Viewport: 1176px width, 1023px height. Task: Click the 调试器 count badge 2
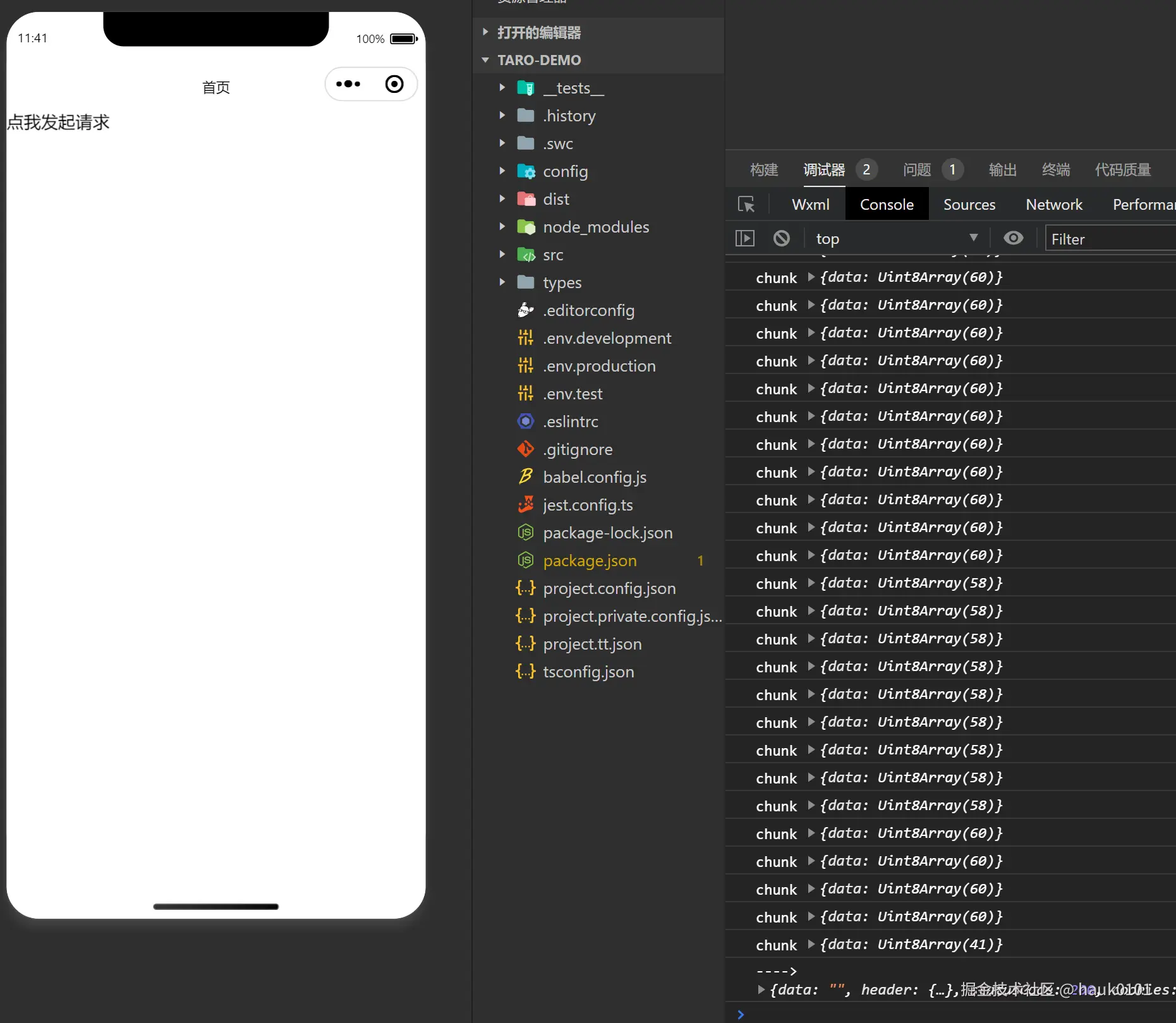[x=866, y=169]
